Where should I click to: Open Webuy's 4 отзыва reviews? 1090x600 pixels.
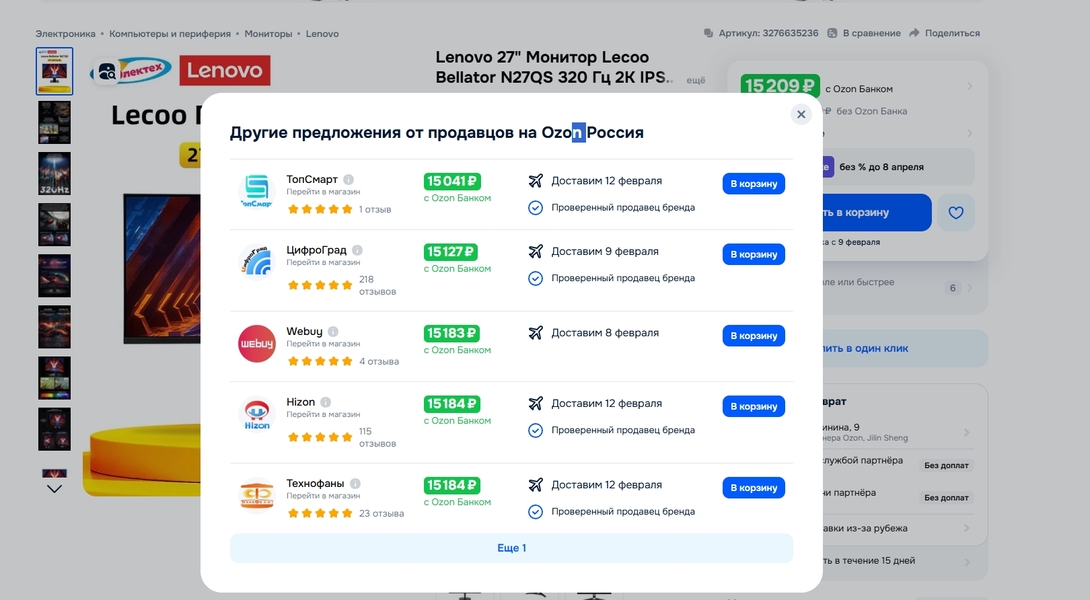pyautogui.click(x=379, y=362)
